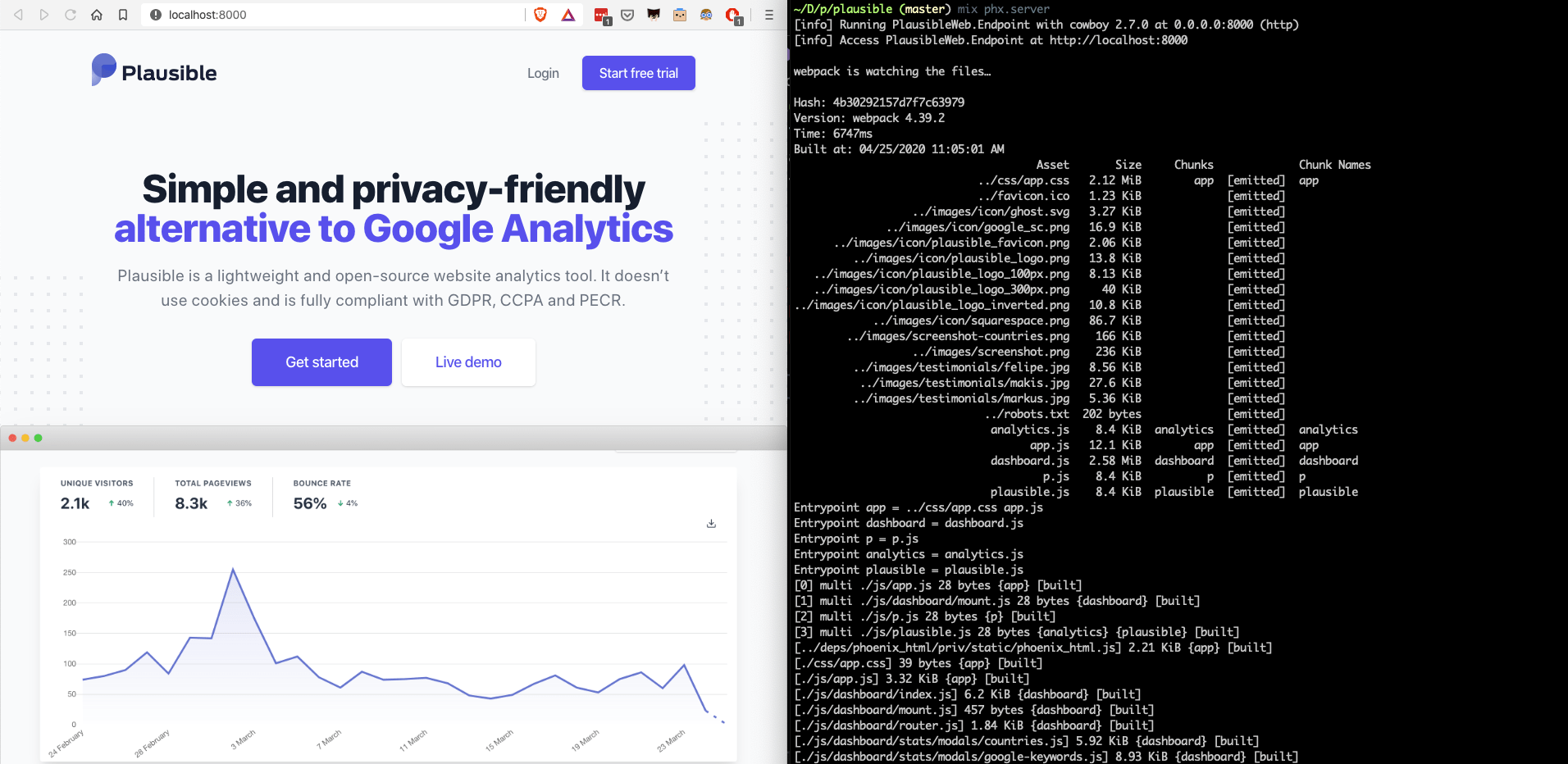Click 'Time: 6747ms' line in terminal

coord(833,134)
